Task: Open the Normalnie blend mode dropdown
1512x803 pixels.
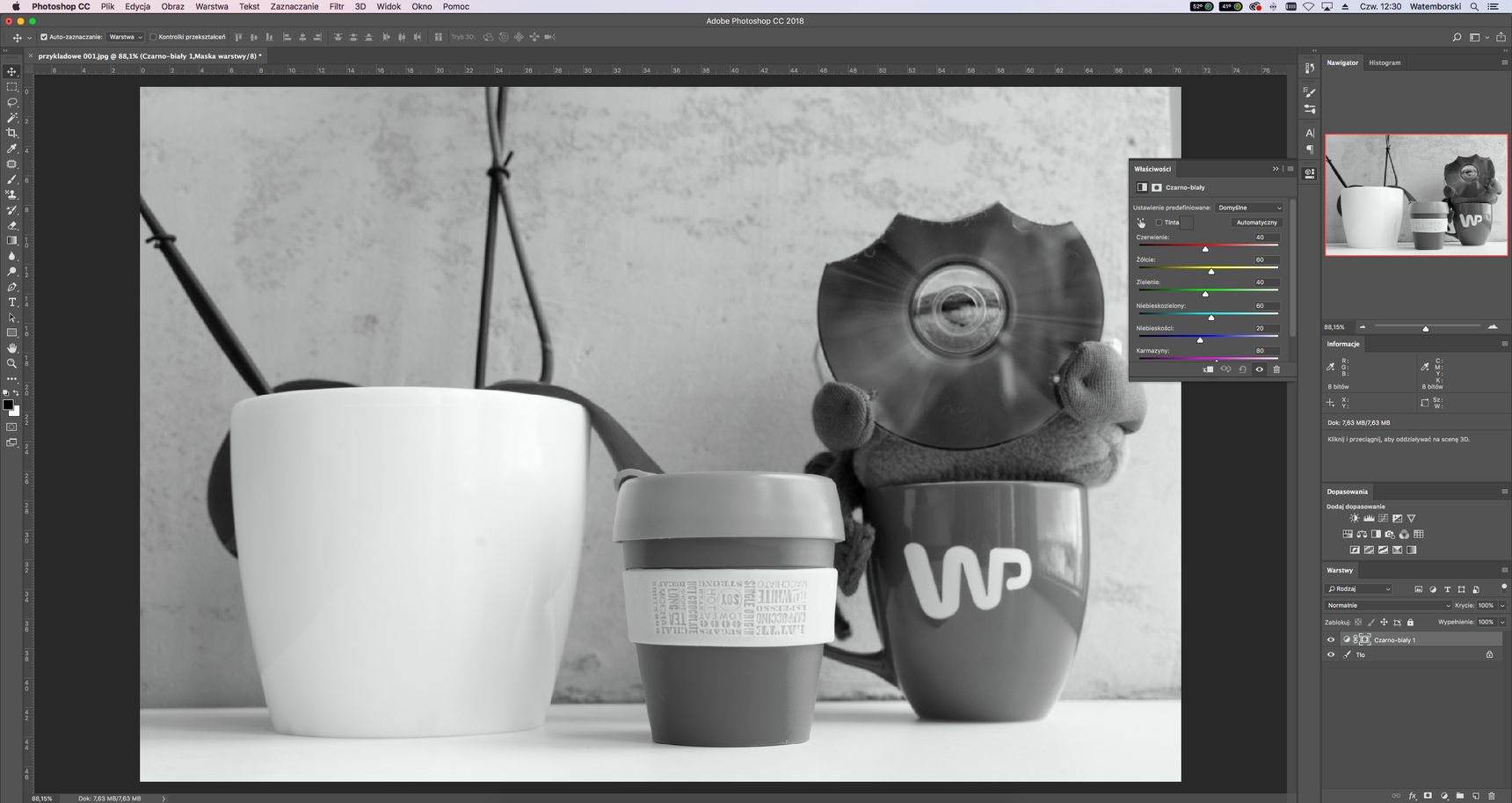Action: pyautogui.click(x=1388, y=605)
